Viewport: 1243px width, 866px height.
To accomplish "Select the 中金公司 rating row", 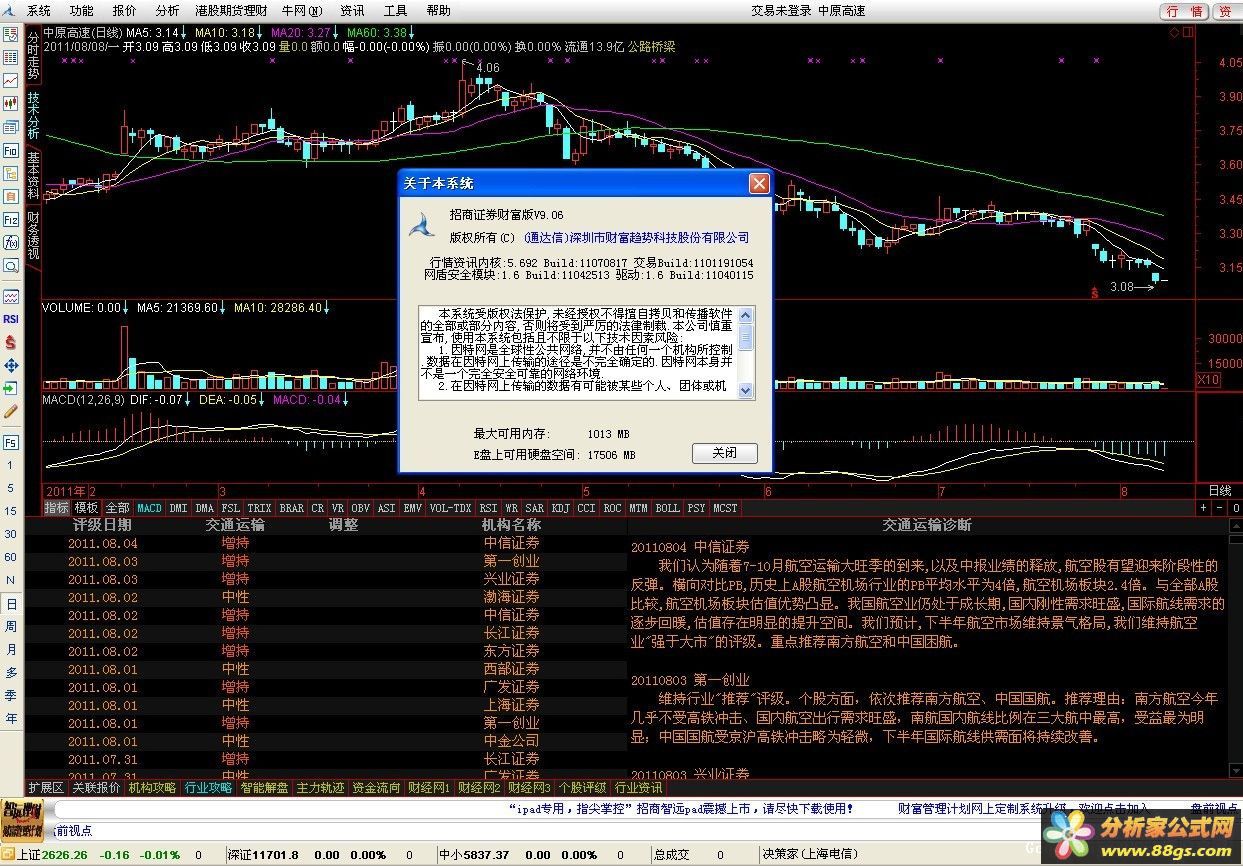I will tap(325, 741).
